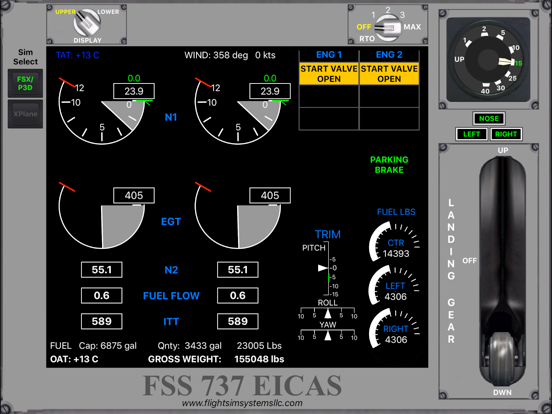Click the roll trim scale pointer

pos(328,313)
